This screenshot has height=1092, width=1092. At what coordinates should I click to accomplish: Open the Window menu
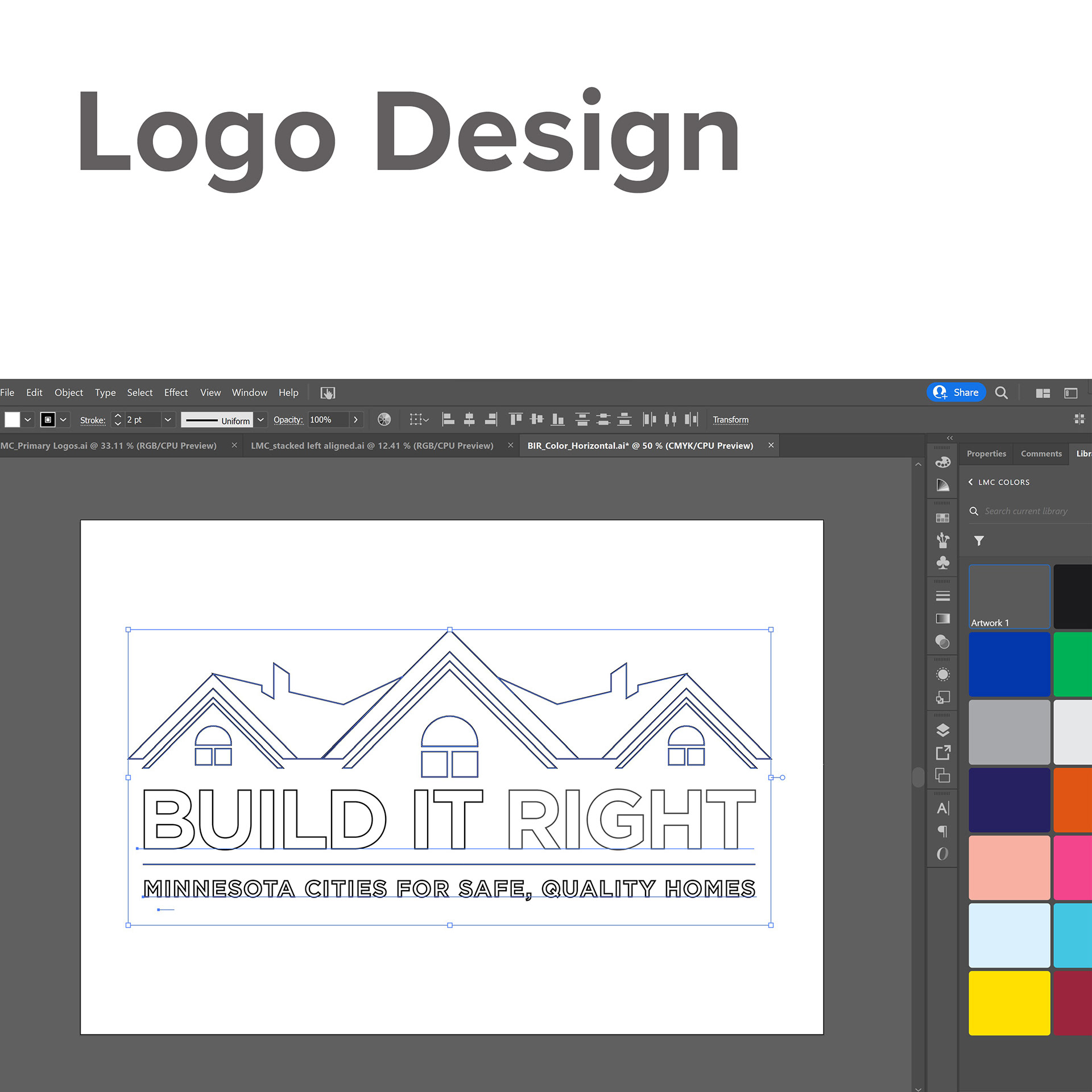click(249, 392)
